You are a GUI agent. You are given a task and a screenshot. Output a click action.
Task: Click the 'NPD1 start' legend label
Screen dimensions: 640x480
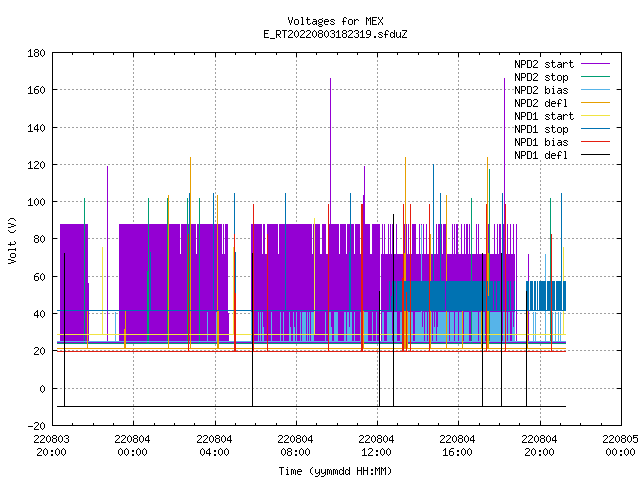click(x=544, y=116)
